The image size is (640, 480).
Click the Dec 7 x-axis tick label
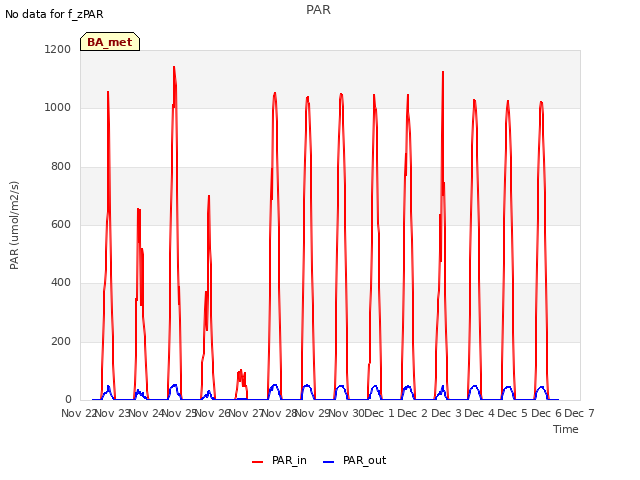point(579,413)
